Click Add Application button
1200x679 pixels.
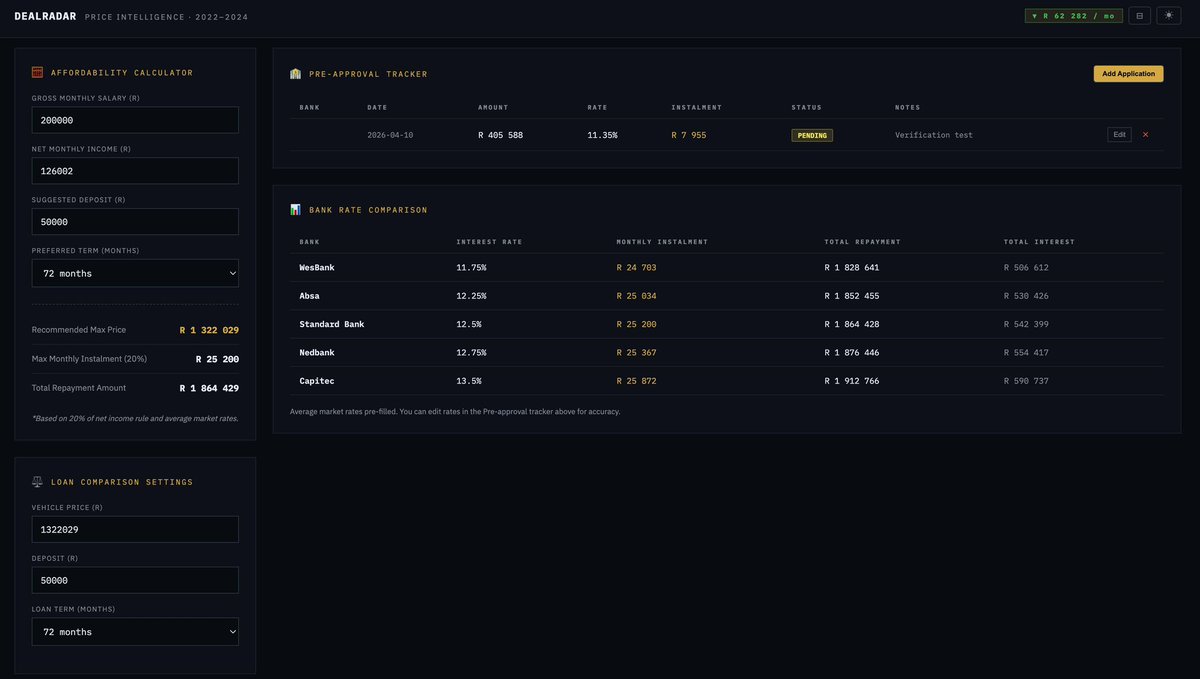1128,74
